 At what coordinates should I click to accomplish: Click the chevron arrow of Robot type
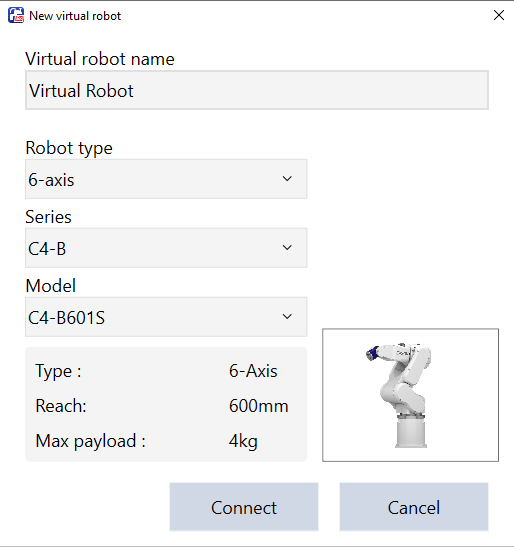[287, 179]
